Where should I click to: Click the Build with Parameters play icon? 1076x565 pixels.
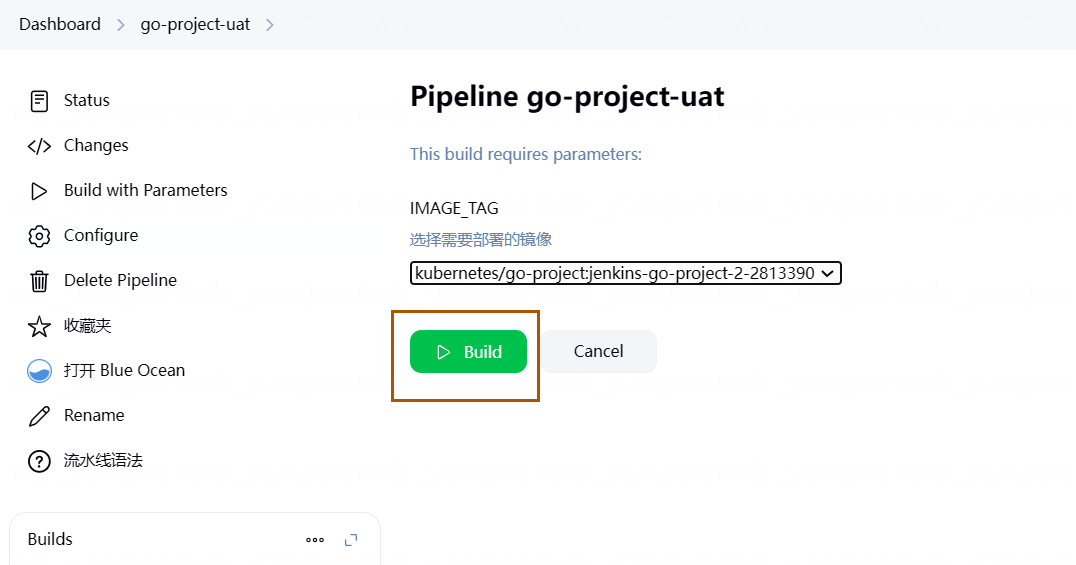tap(39, 191)
